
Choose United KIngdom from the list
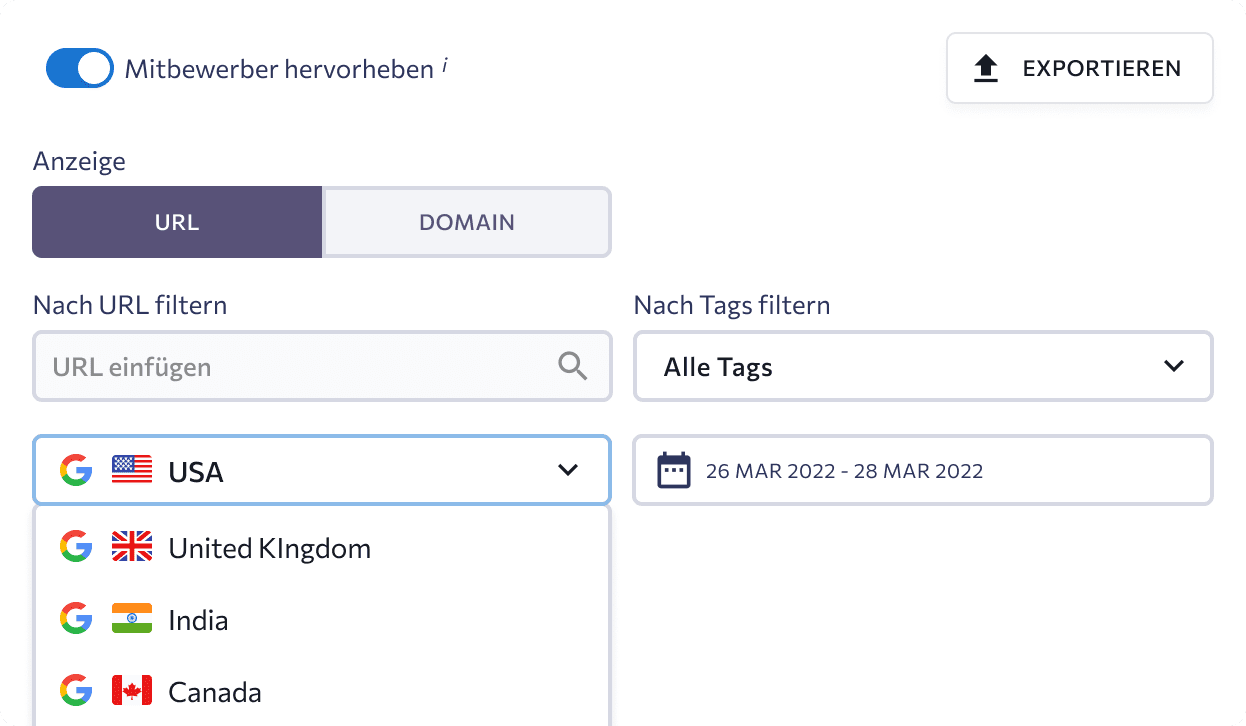pos(322,547)
